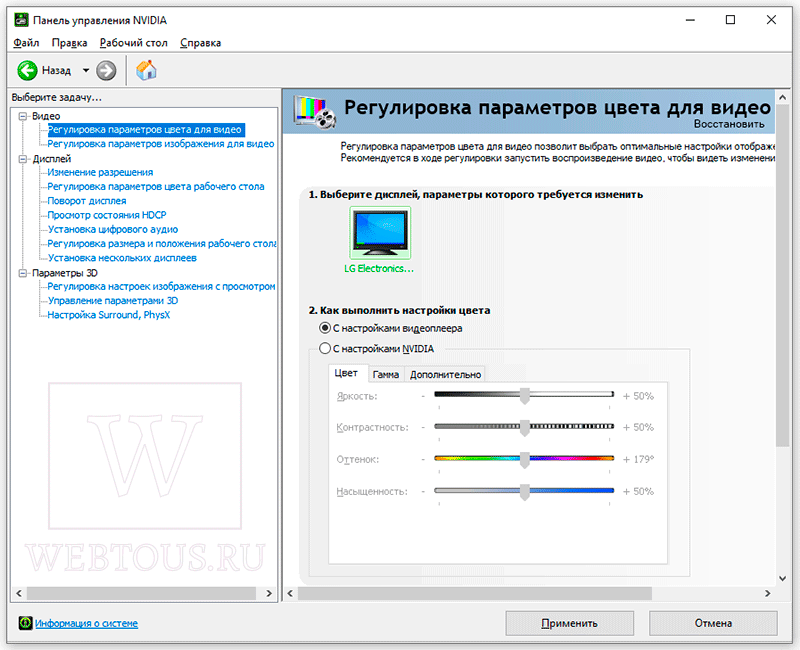800x650 pixels.
Task: Click the content horizontal scrollbar thumb
Action: coord(474,593)
